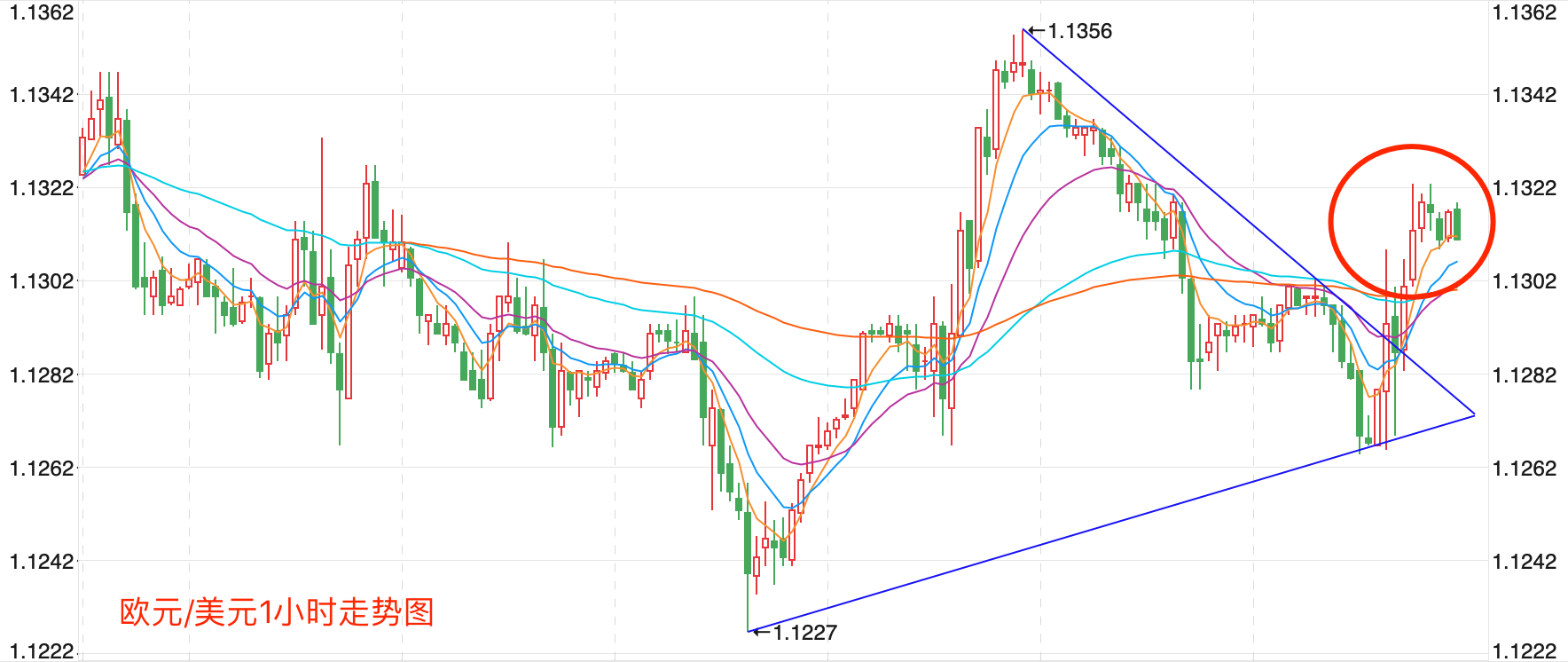This screenshot has width=1568, height=662.
Task: Select 1.1322 on the left price axis
Action: [42, 188]
